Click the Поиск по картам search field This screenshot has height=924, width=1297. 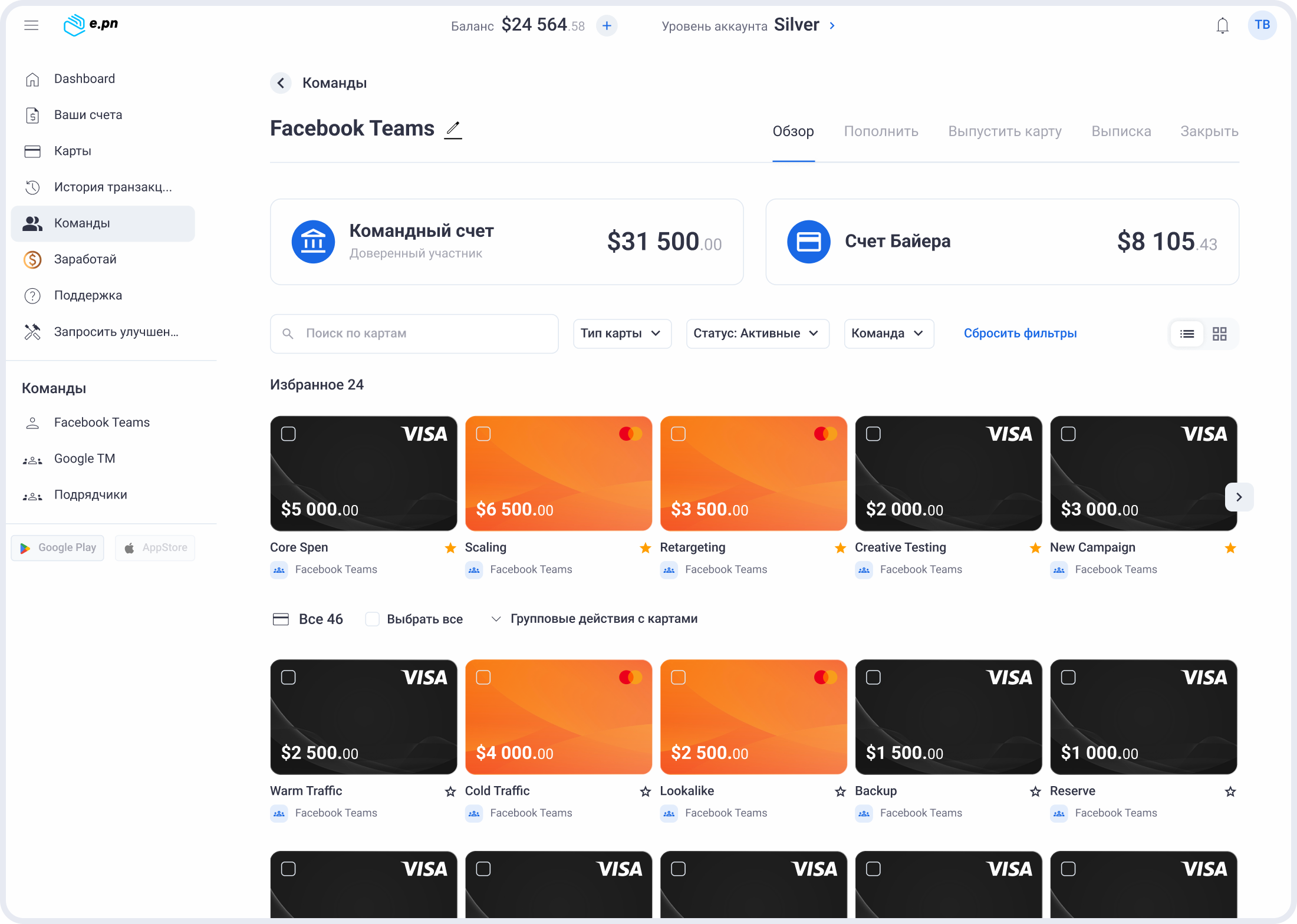click(414, 334)
